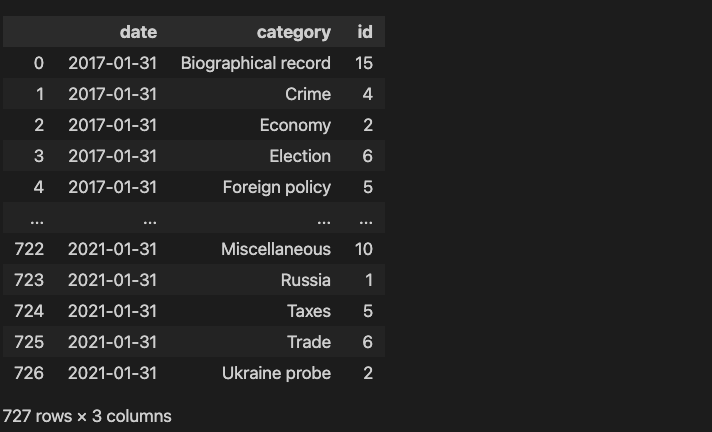Click the "category" column header
Viewport: 712px width, 432px height.
pos(293,32)
